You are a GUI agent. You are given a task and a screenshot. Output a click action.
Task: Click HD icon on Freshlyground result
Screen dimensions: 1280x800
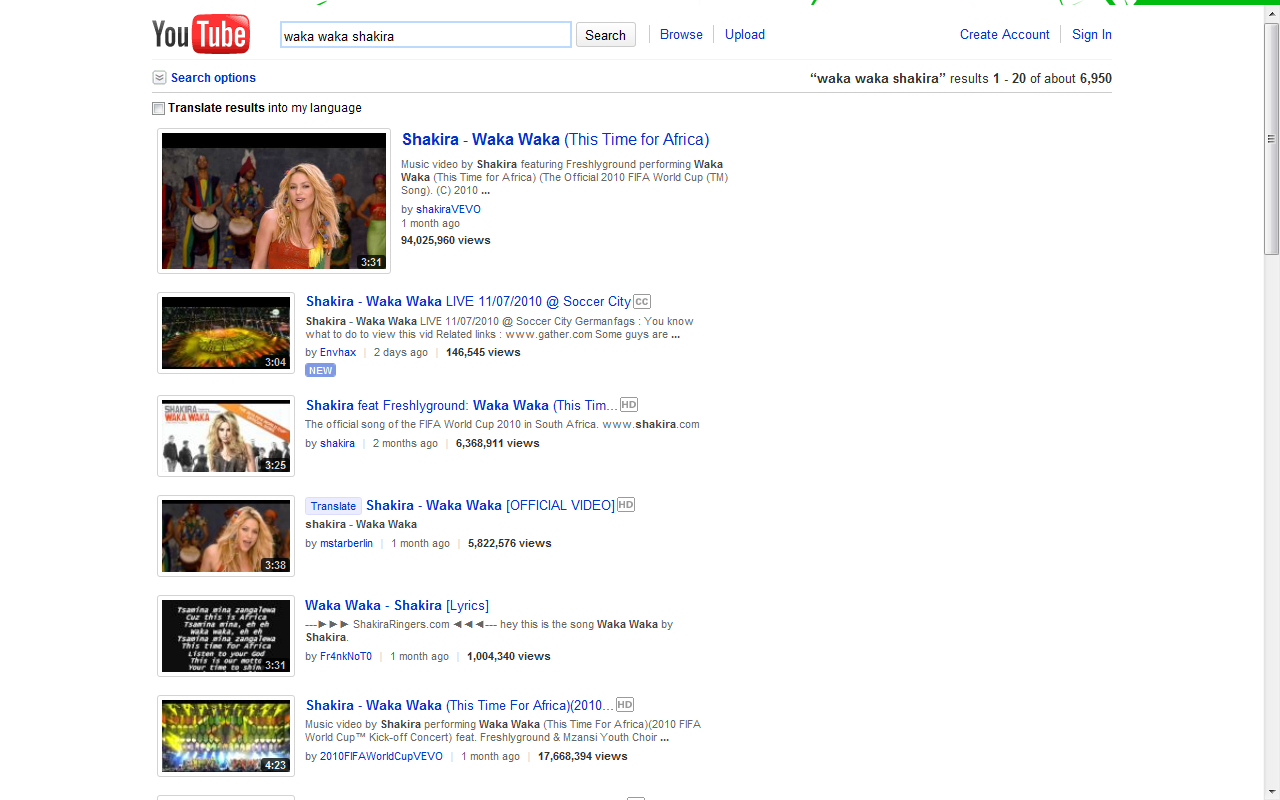(629, 405)
